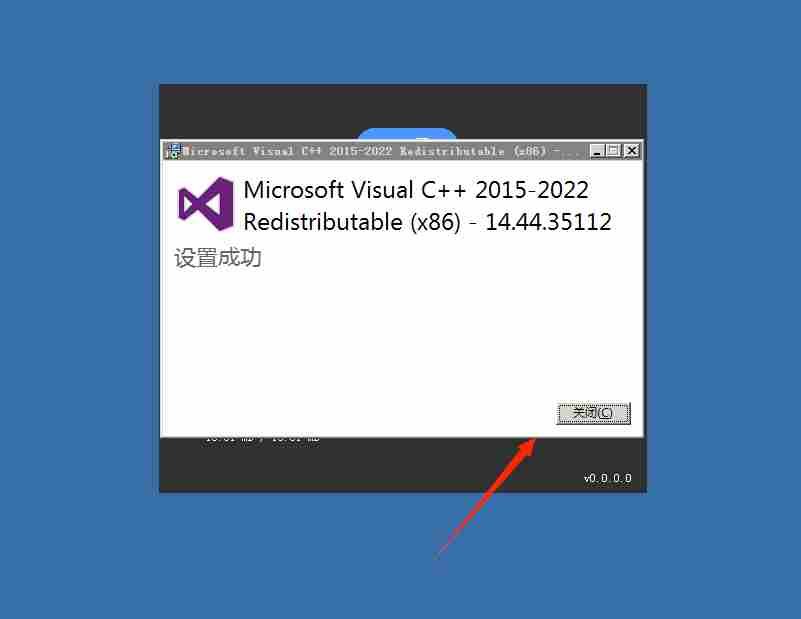Click the 关闭(C) close button
801x619 pixels.
coord(593,413)
